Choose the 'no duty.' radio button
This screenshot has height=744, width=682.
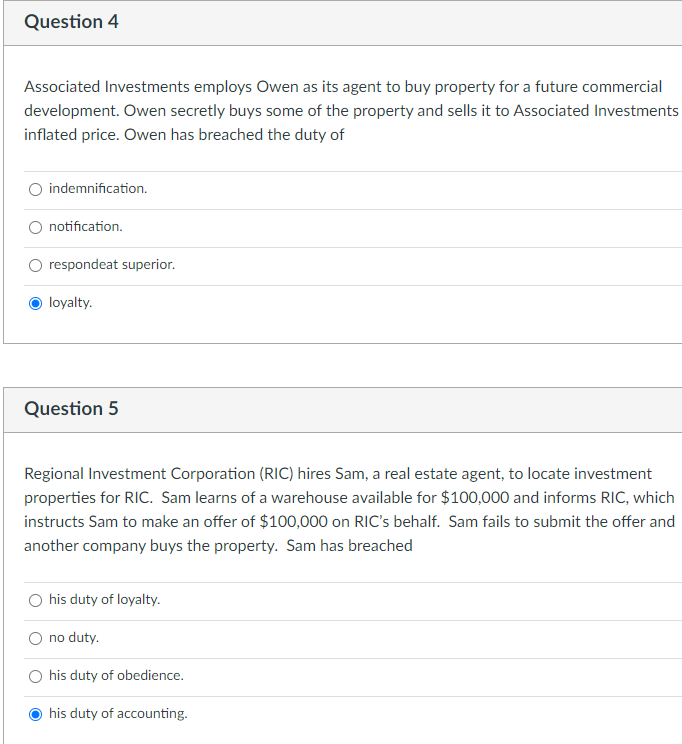coord(36,638)
